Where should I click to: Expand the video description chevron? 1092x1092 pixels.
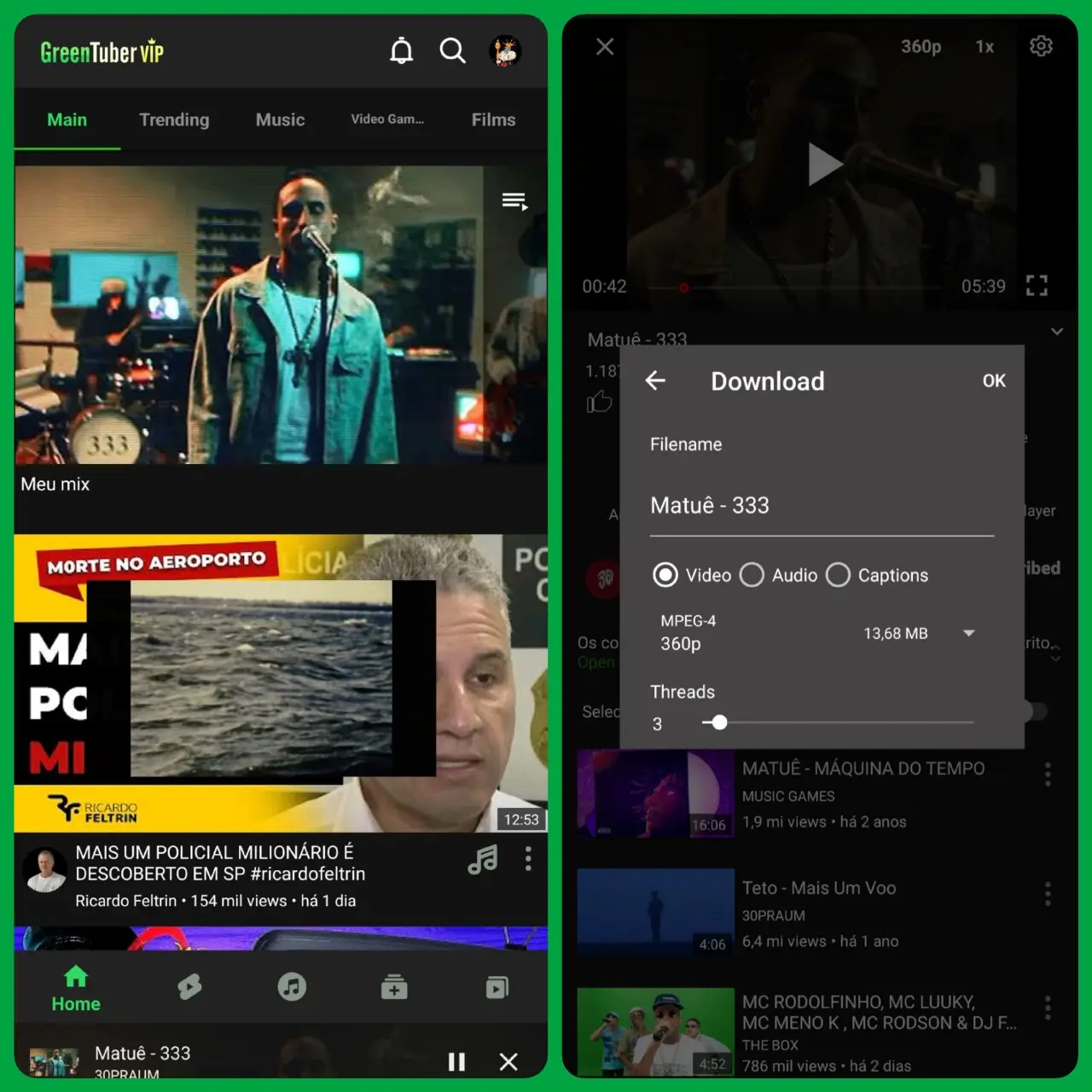[1057, 331]
